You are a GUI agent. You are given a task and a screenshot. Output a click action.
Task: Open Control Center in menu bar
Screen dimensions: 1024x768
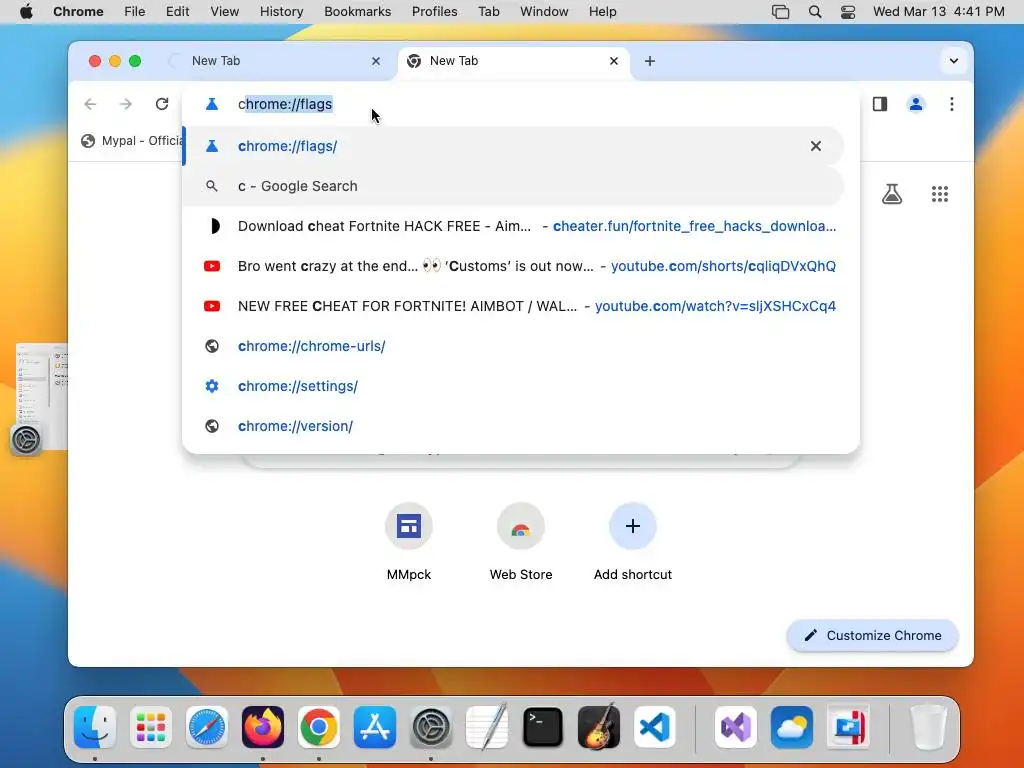point(848,11)
